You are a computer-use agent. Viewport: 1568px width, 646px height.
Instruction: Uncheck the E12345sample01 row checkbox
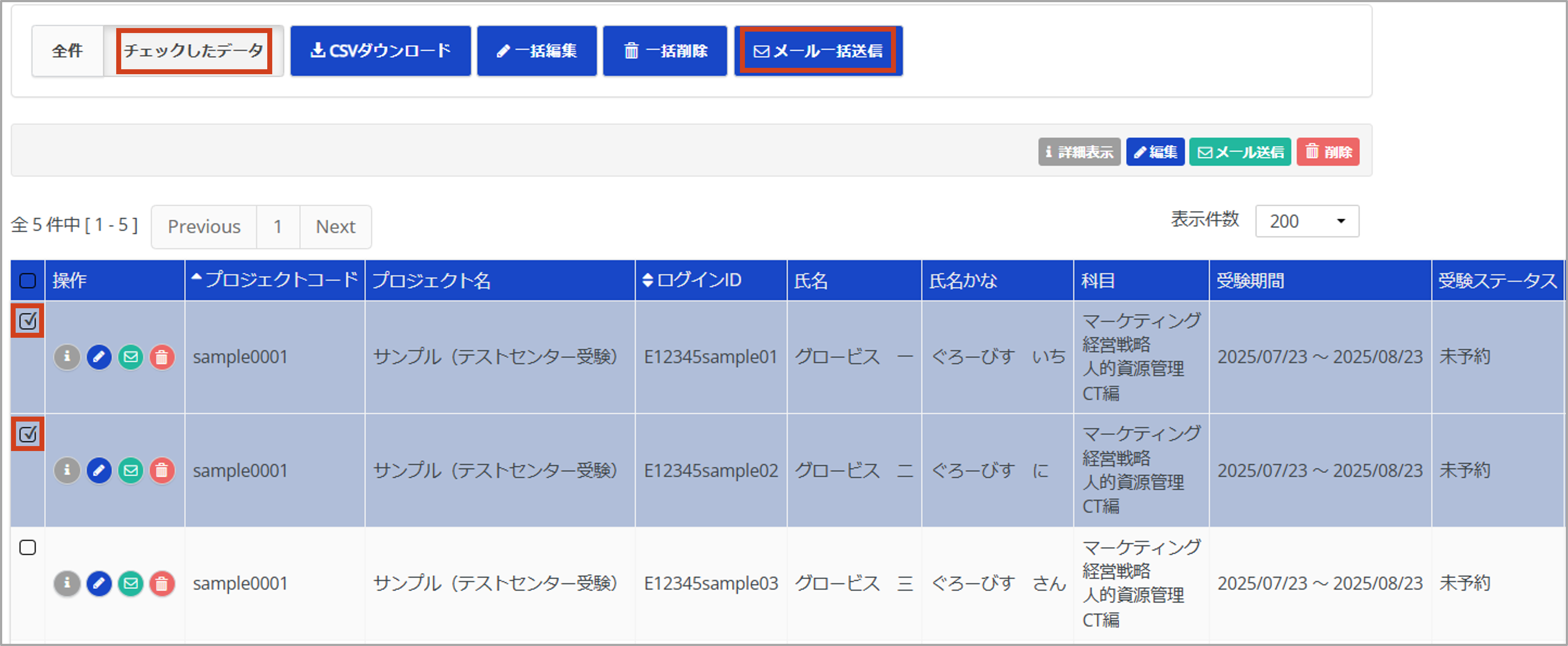28,321
